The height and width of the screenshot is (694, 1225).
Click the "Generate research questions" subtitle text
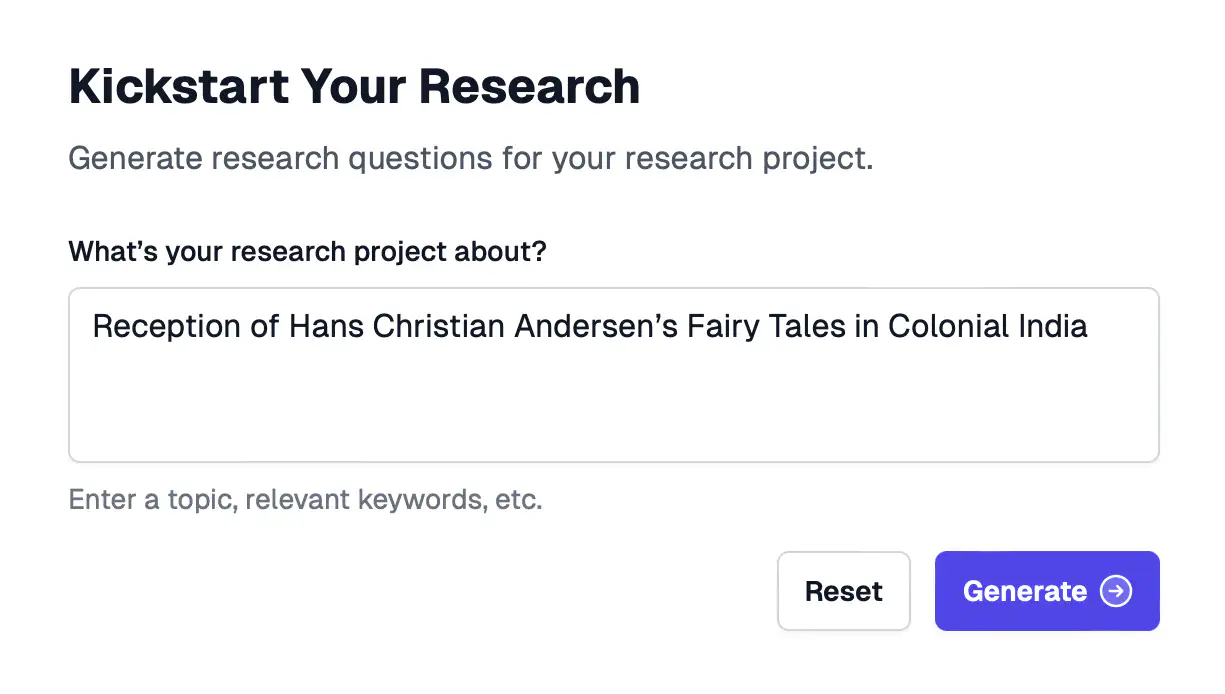(470, 158)
